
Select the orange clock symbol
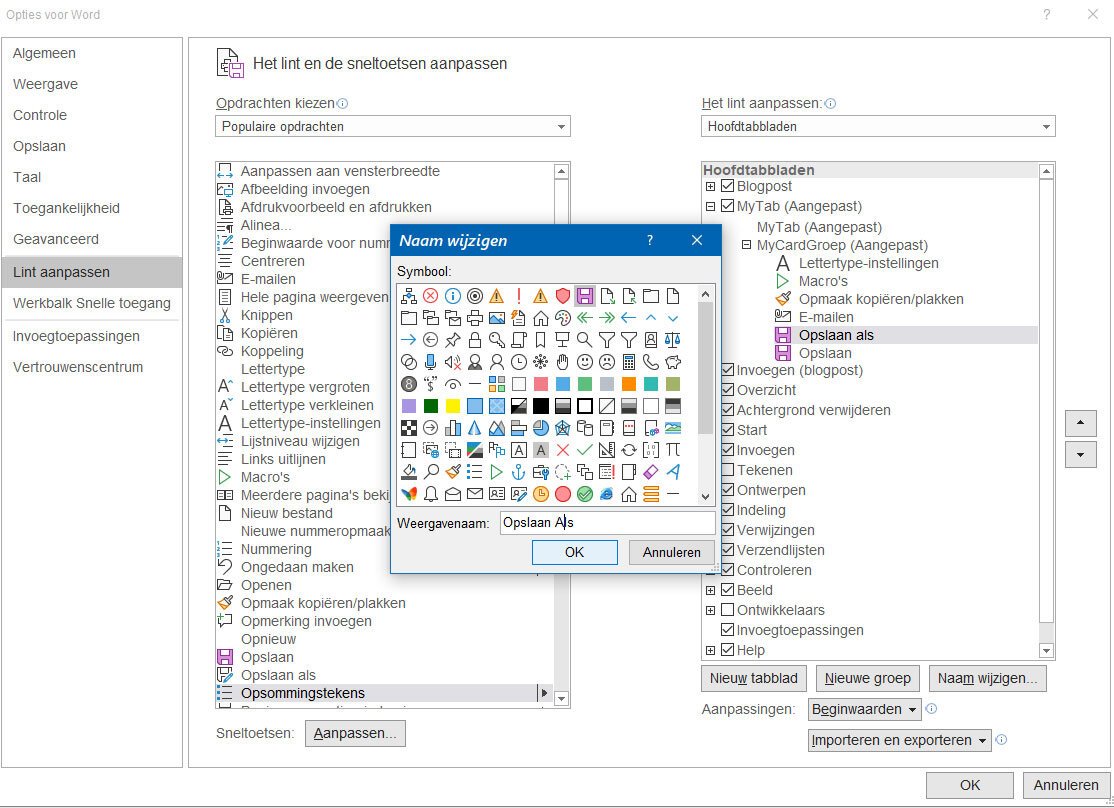point(541,494)
